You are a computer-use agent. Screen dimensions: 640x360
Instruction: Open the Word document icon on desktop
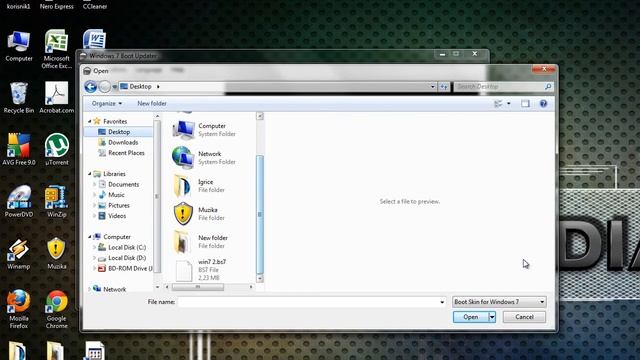[94, 40]
